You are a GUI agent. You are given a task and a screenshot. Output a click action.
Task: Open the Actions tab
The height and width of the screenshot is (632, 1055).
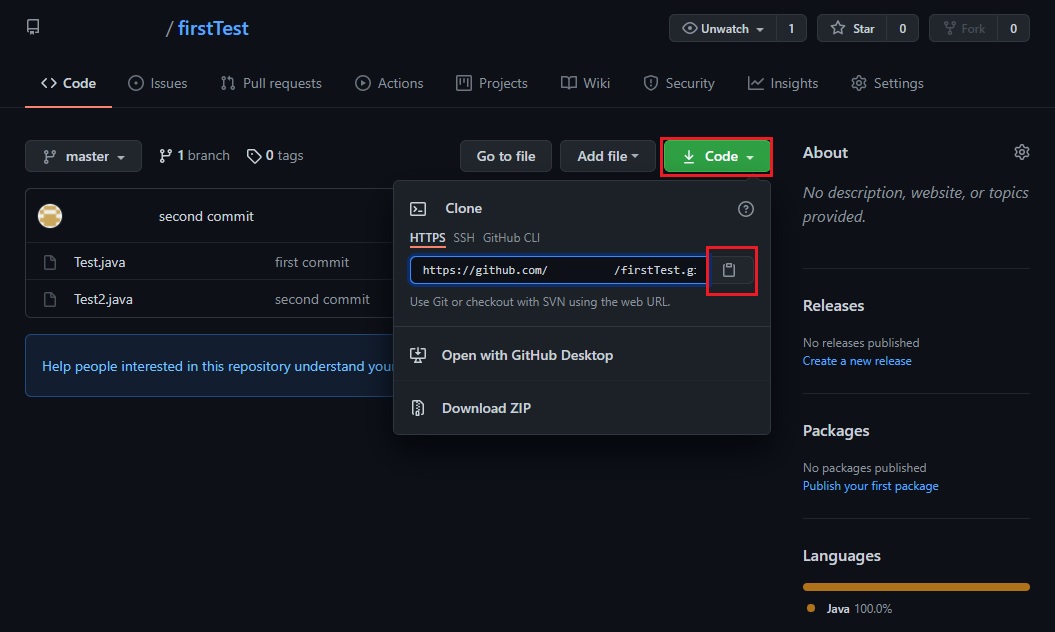pos(389,83)
